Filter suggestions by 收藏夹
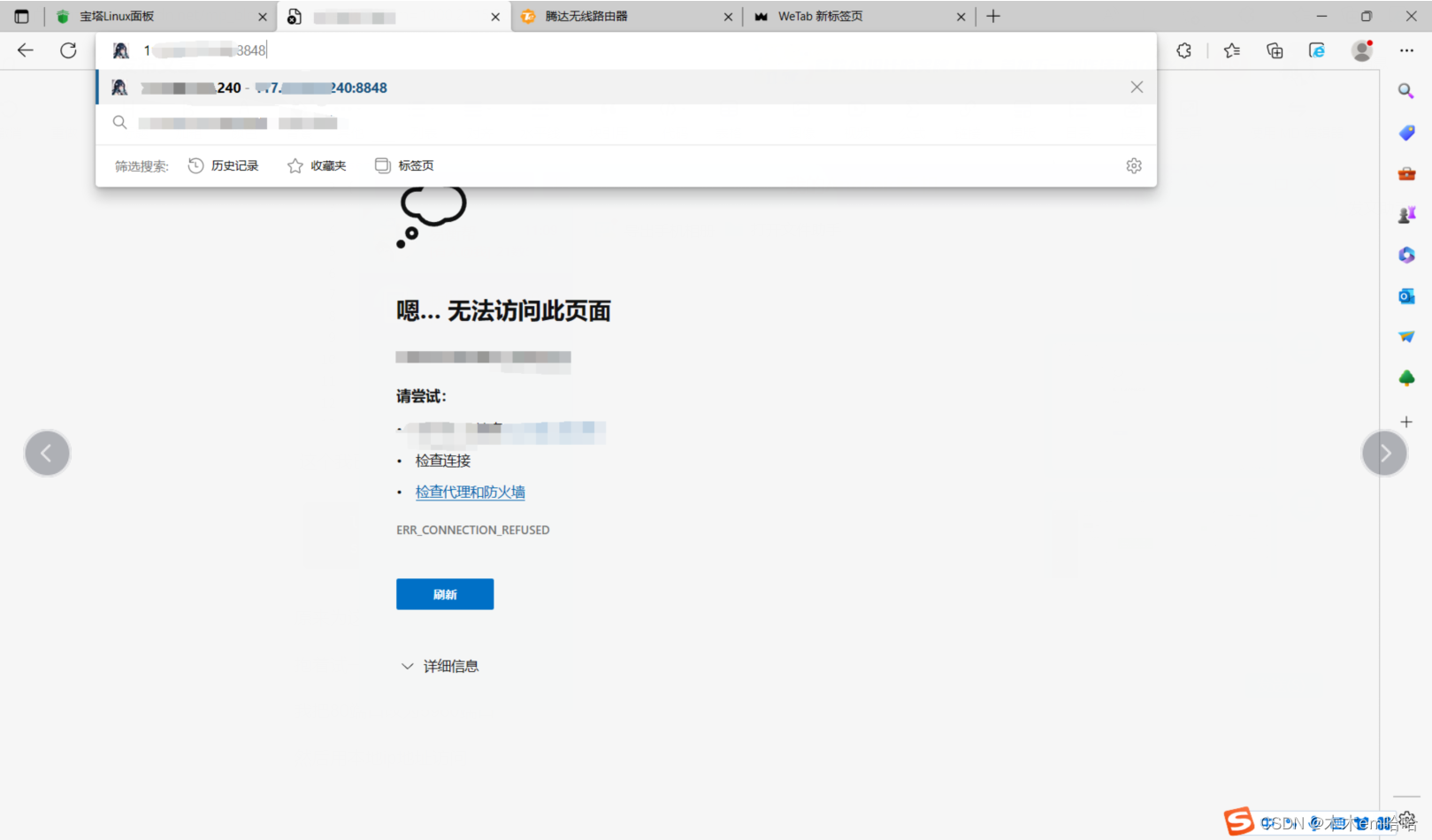 pyautogui.click(x=317, y=165)
